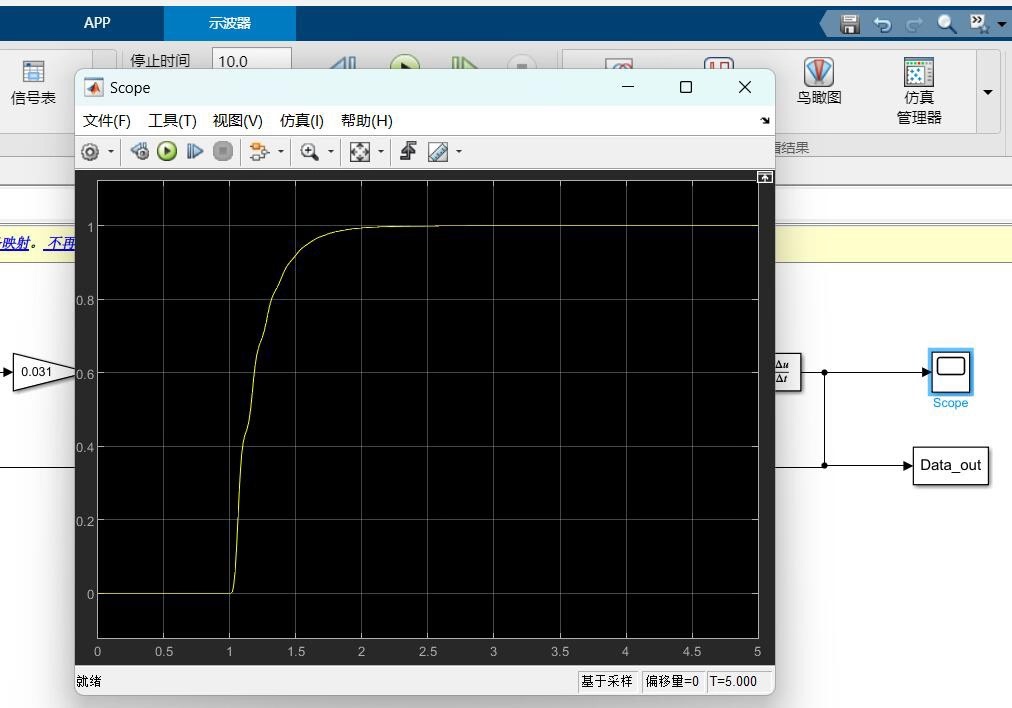Select the Data_out block
This screenshot has width=1012, height=708.
point(951,465)
